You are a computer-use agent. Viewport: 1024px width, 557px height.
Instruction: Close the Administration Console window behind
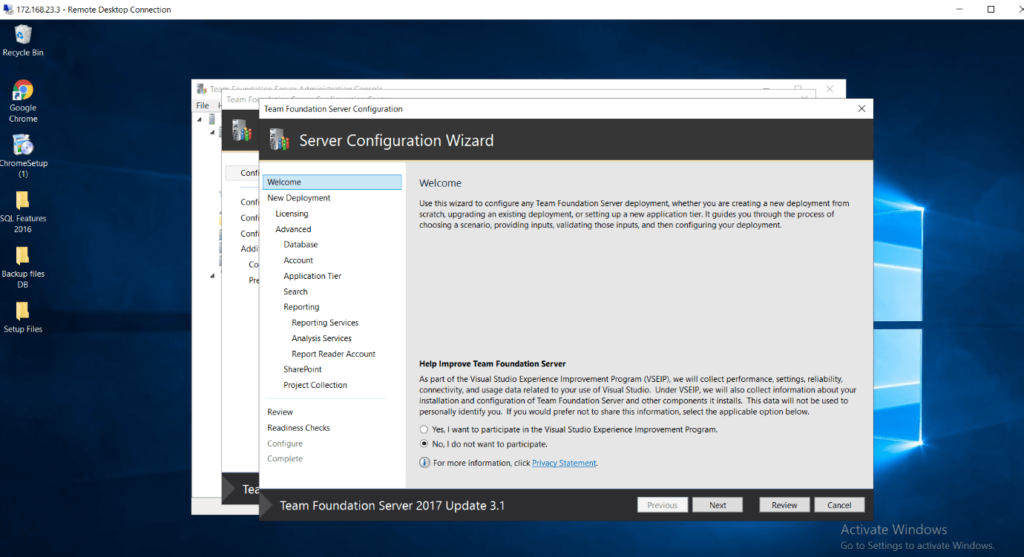(x=829, y=89)
